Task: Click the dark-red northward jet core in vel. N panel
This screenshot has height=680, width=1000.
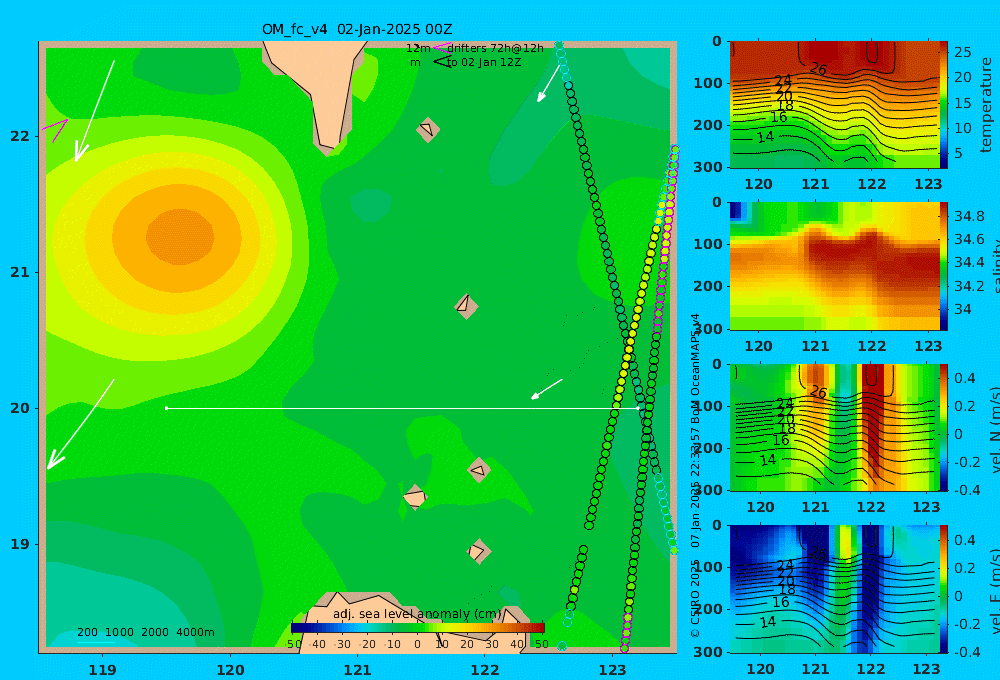Action: coord(874,408)
